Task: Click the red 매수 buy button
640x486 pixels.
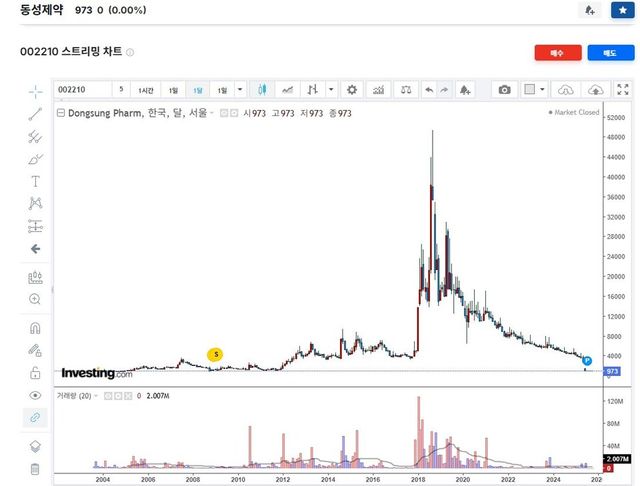Action: click(x=558, y=53)
